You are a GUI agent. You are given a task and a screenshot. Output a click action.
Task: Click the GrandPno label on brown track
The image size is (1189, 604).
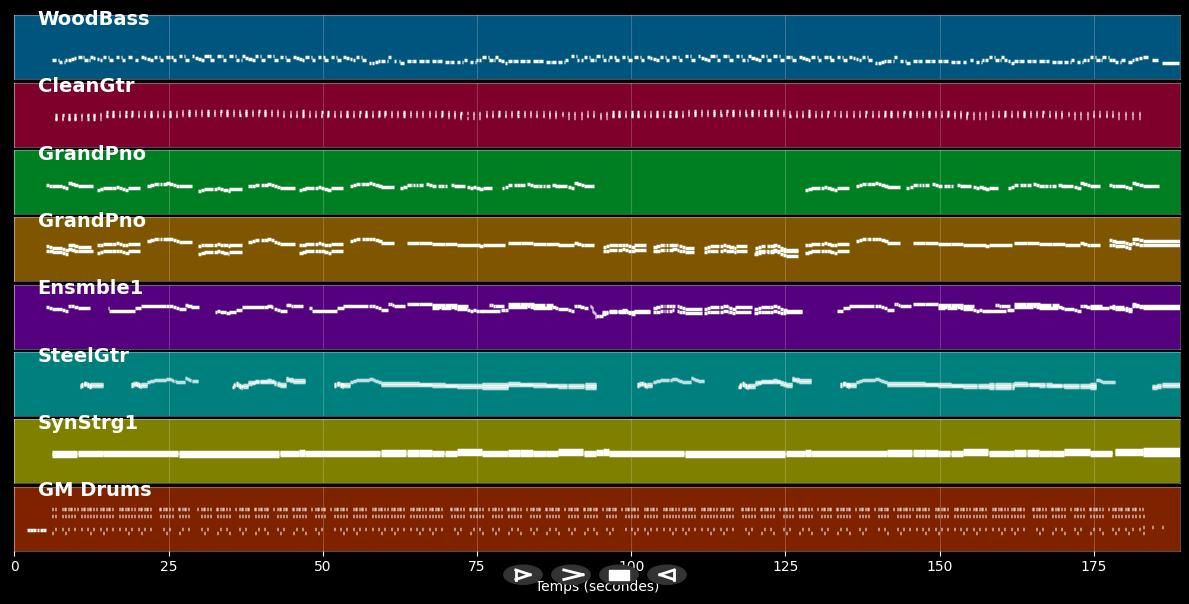92,221
